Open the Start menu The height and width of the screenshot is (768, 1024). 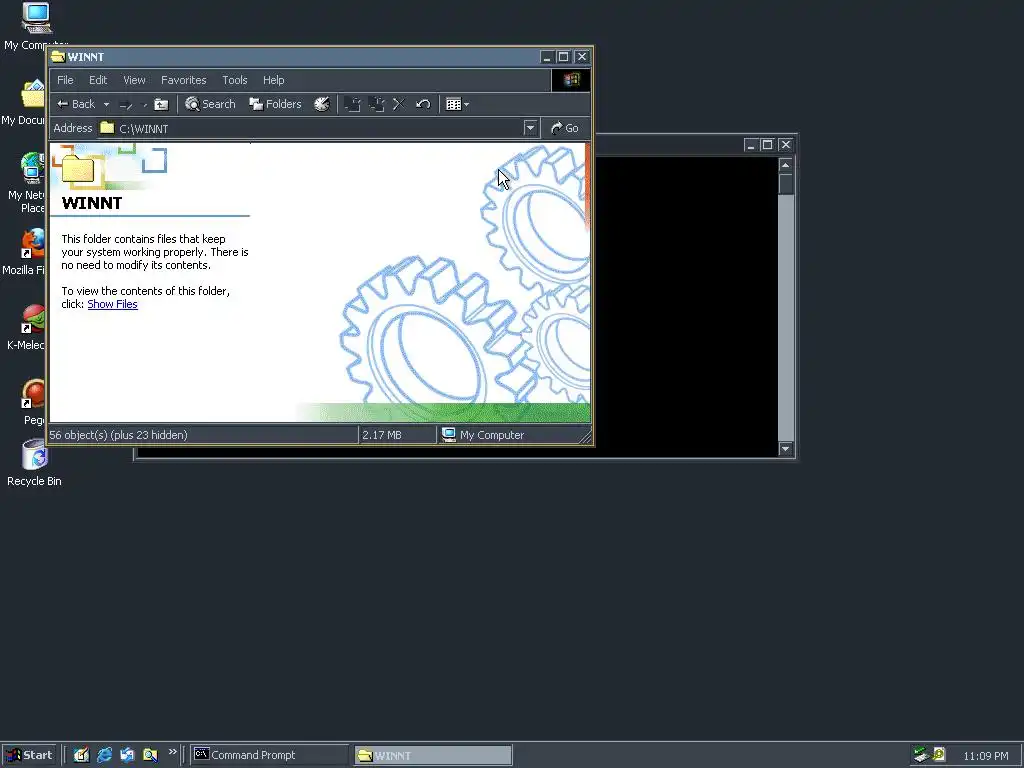[x=29, y=755]
